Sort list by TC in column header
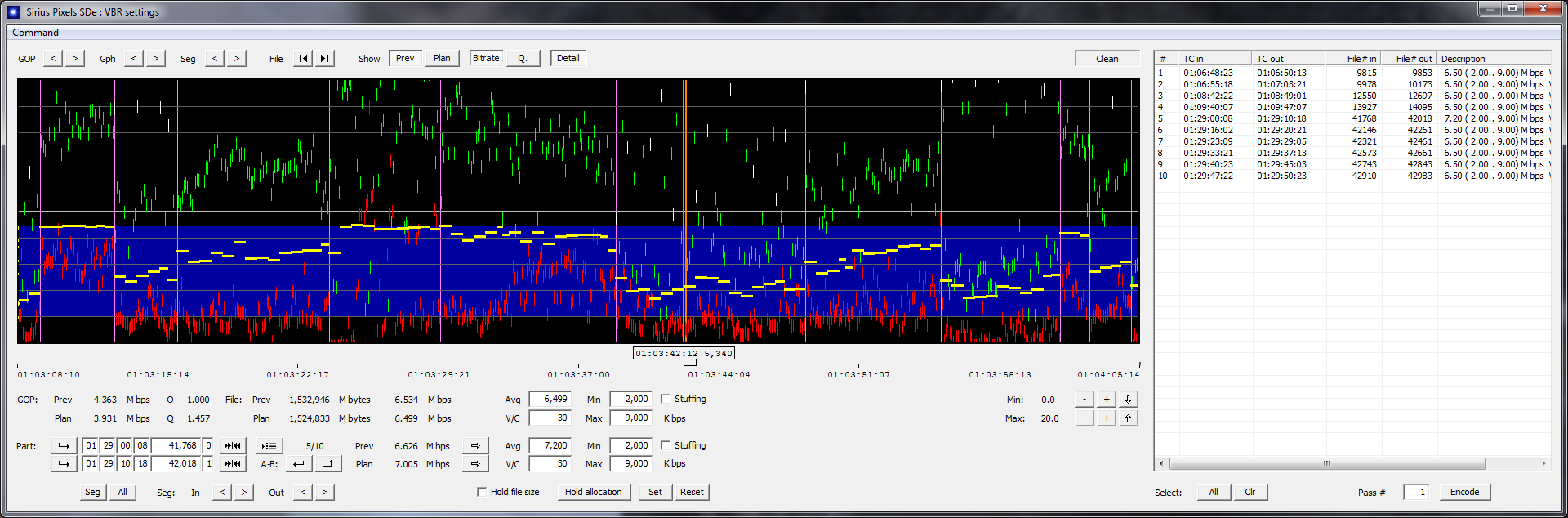The height and width of the screenshot is (518, 1568). click(1214, 59)
